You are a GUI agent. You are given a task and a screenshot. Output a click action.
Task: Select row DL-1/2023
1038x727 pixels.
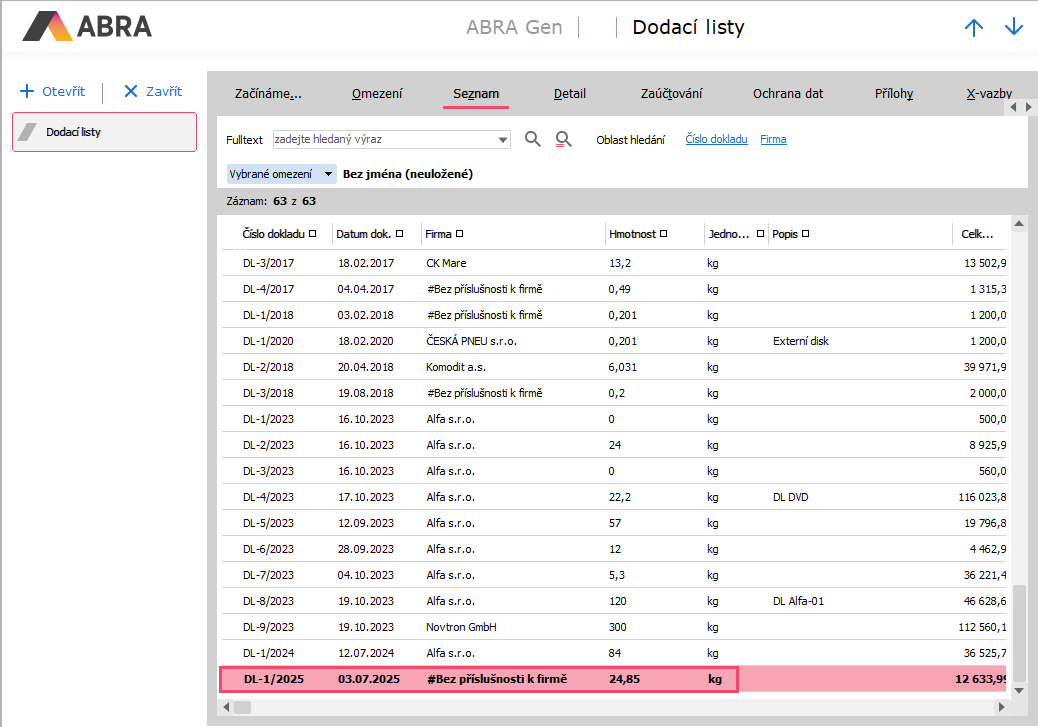[614, 418]
